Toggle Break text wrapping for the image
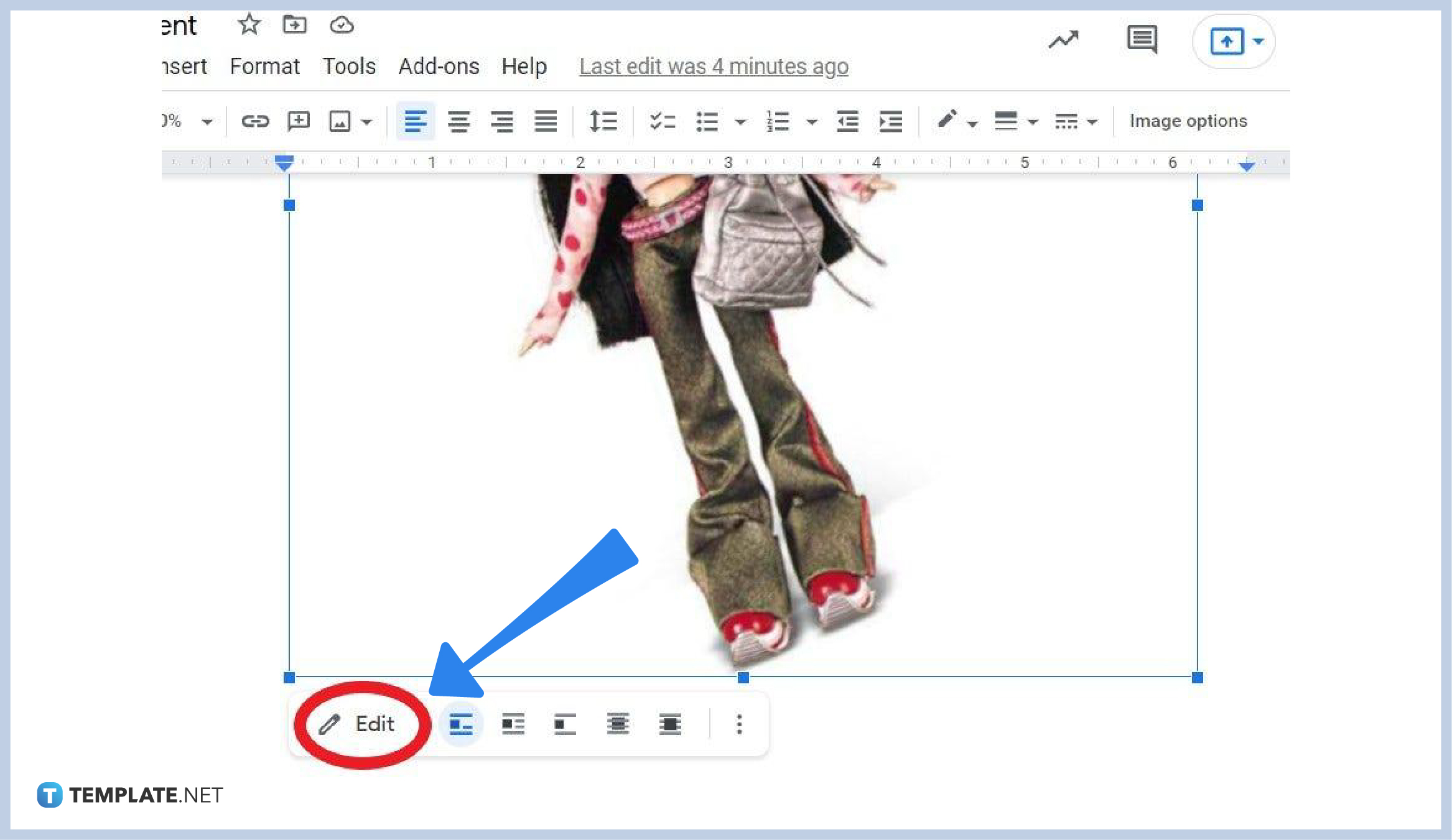 click(x=564, y=724)
